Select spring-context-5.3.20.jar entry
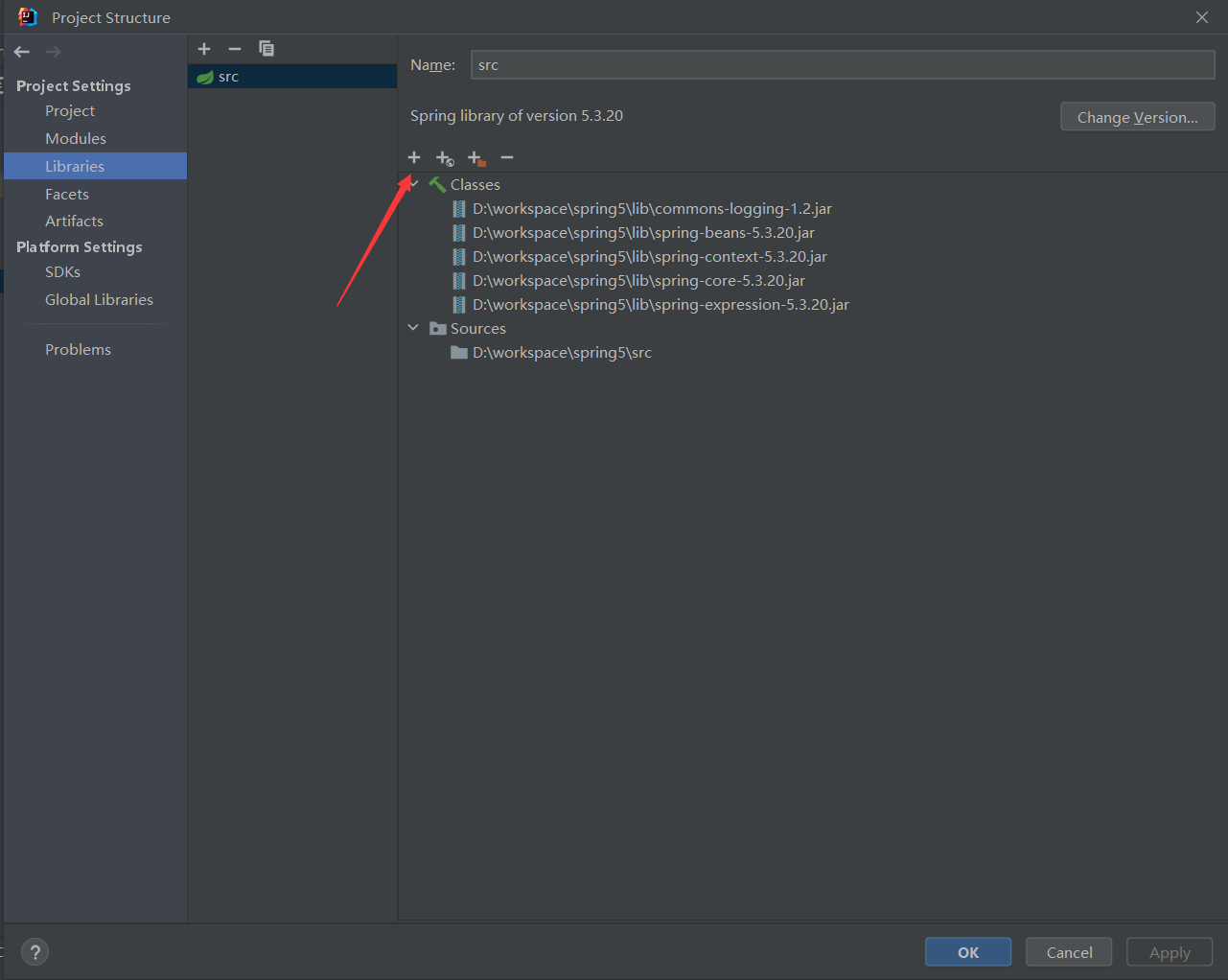Viewport: 1228px width, 980px height. coord(650,257)
